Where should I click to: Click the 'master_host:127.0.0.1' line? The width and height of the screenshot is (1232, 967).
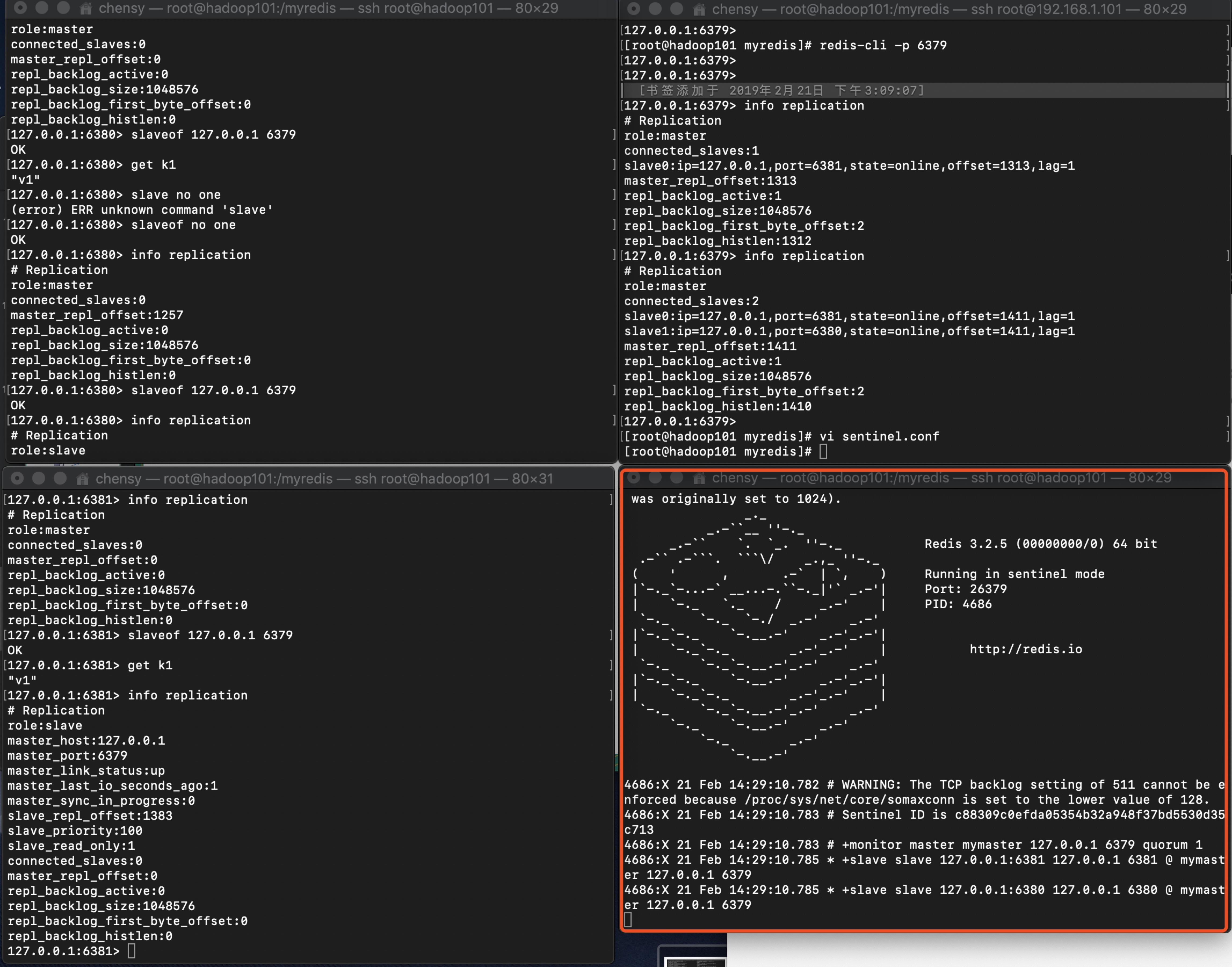pos(85,741)
